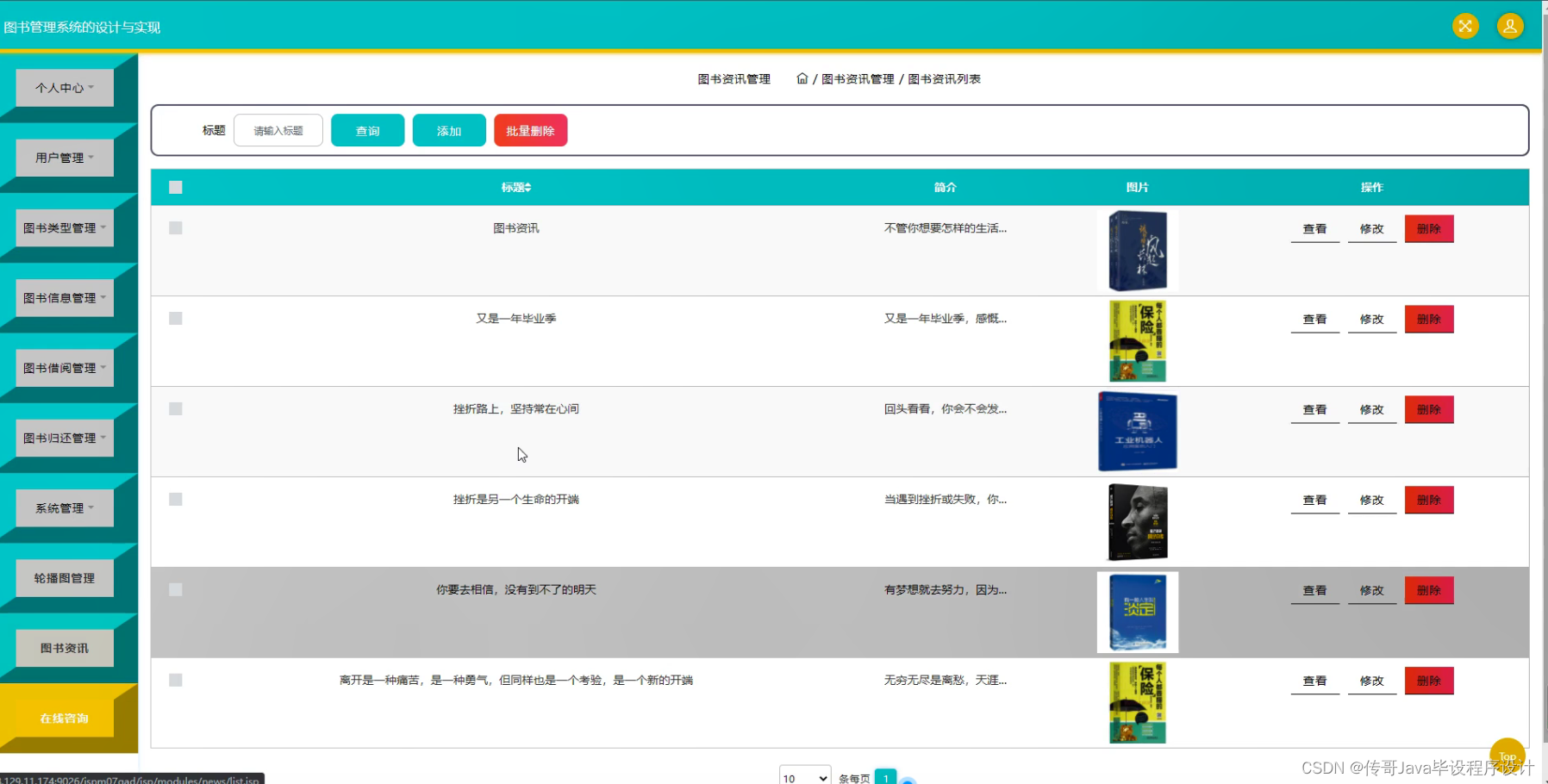The image size is (1548, 784).
Task: Open 查看 for the 图书资讯 row
Action: coord(1314,228)
